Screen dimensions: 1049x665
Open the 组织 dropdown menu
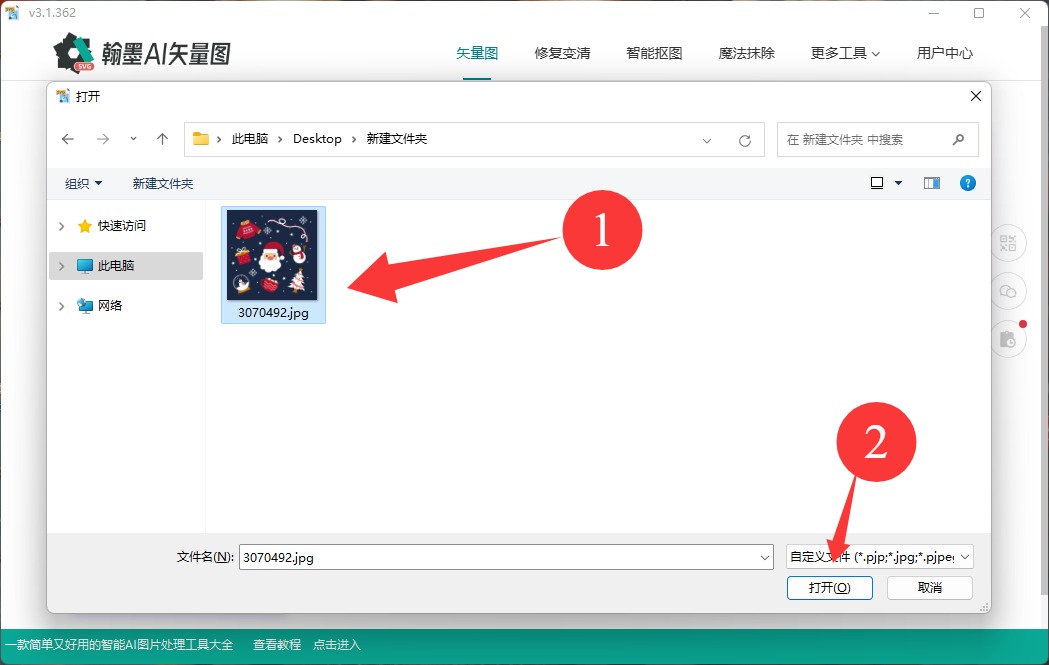[x=84, y=184]
